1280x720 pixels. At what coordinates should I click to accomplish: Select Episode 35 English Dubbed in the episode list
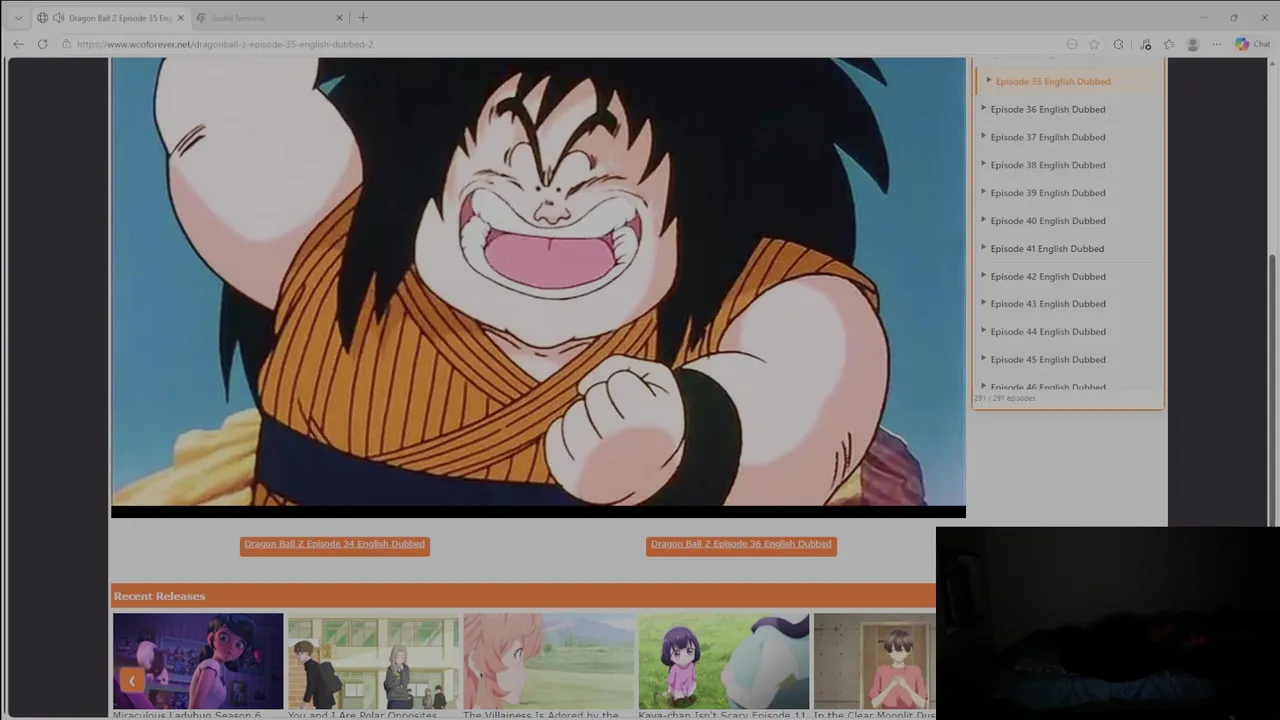tap(1053, 81)
